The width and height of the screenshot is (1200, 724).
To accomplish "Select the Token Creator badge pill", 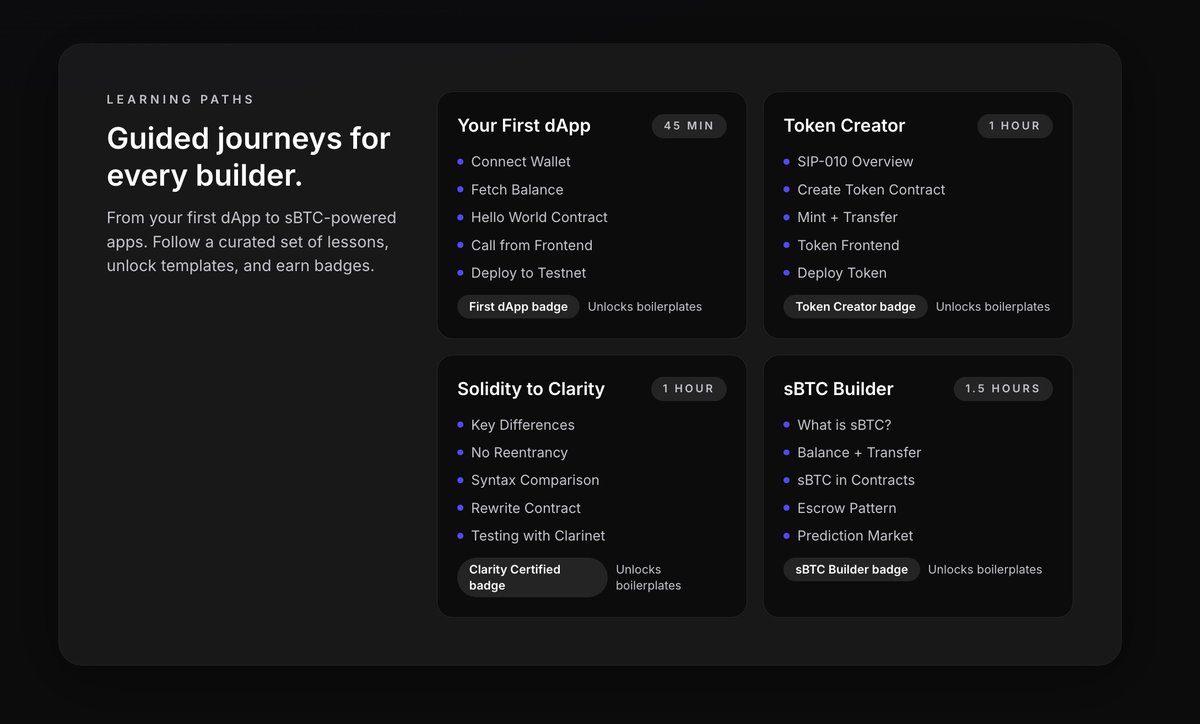I will [855, 307].
